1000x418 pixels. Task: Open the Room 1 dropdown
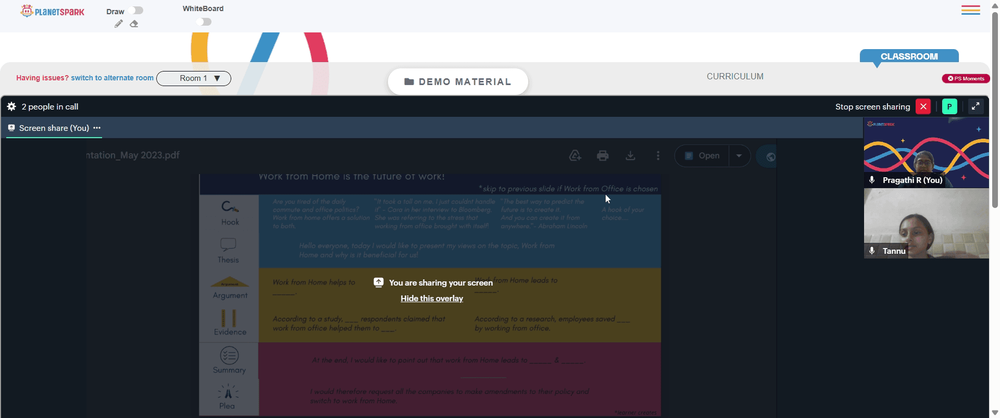pyautogui.click(x=194, y=78)
